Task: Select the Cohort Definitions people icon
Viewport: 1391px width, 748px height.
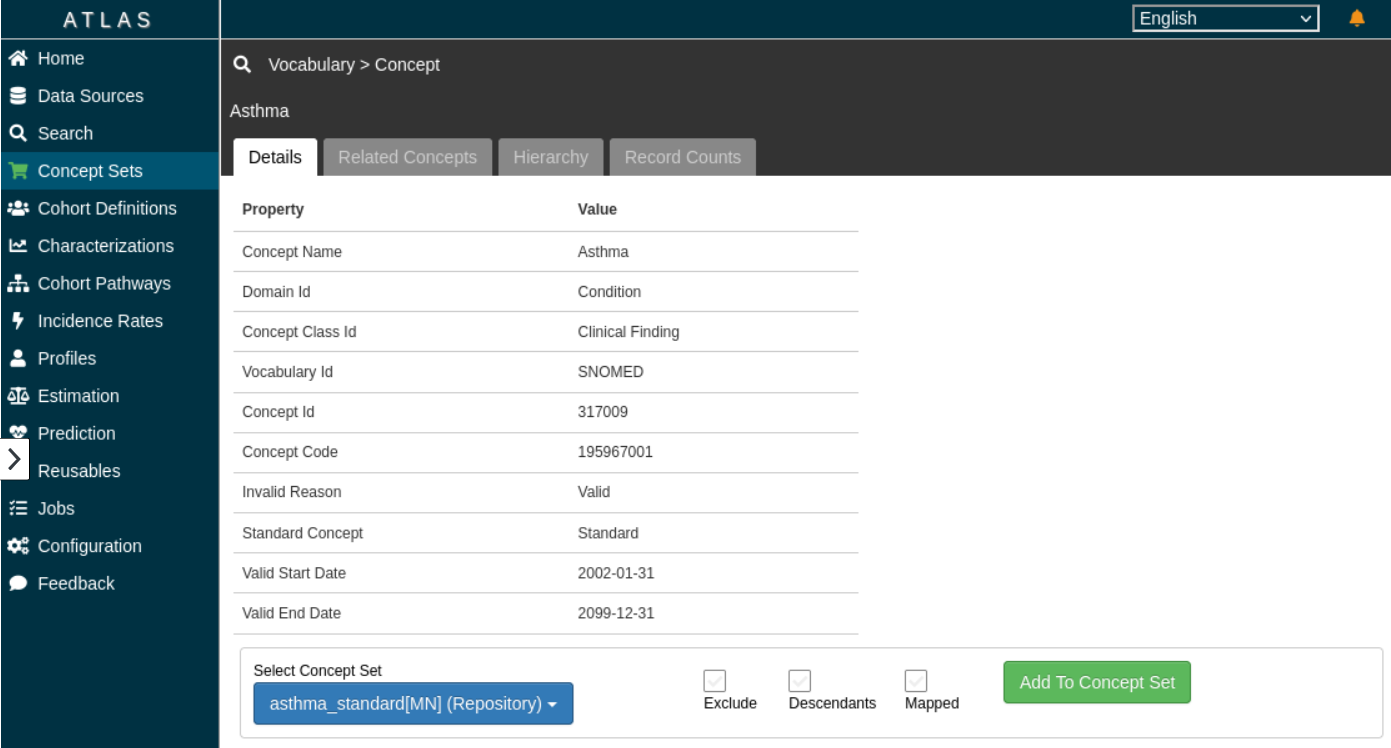Action: pos(17,208)
